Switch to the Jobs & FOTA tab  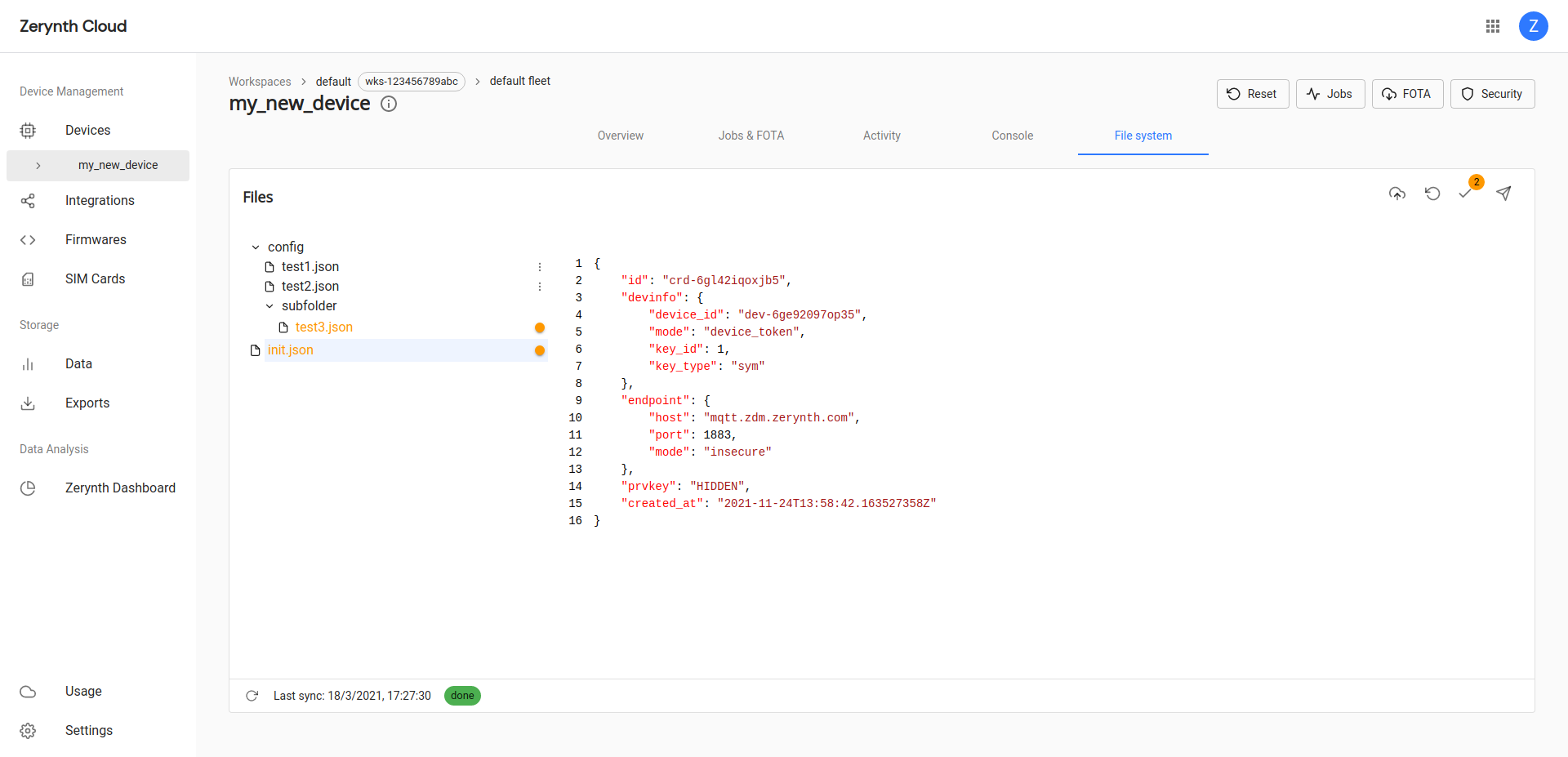751,136
